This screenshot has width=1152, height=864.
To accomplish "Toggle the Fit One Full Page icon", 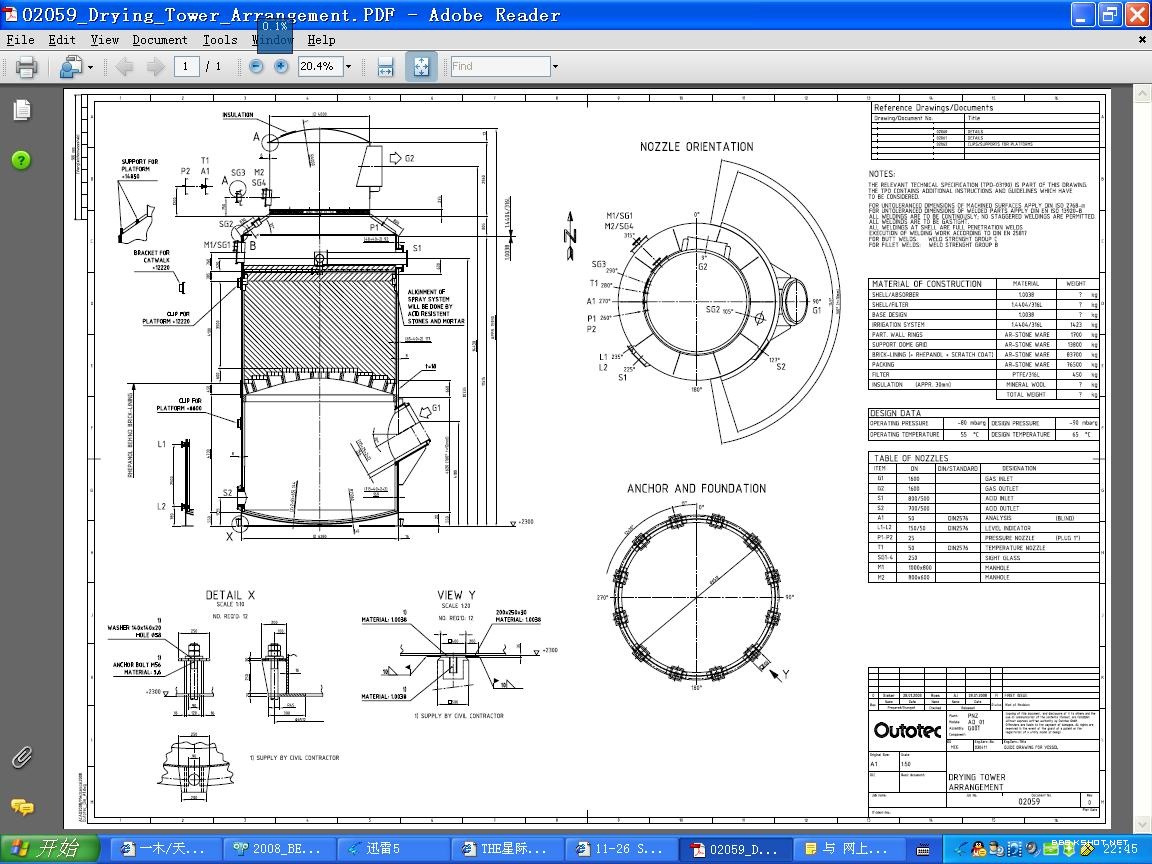I will pos(421,67).
